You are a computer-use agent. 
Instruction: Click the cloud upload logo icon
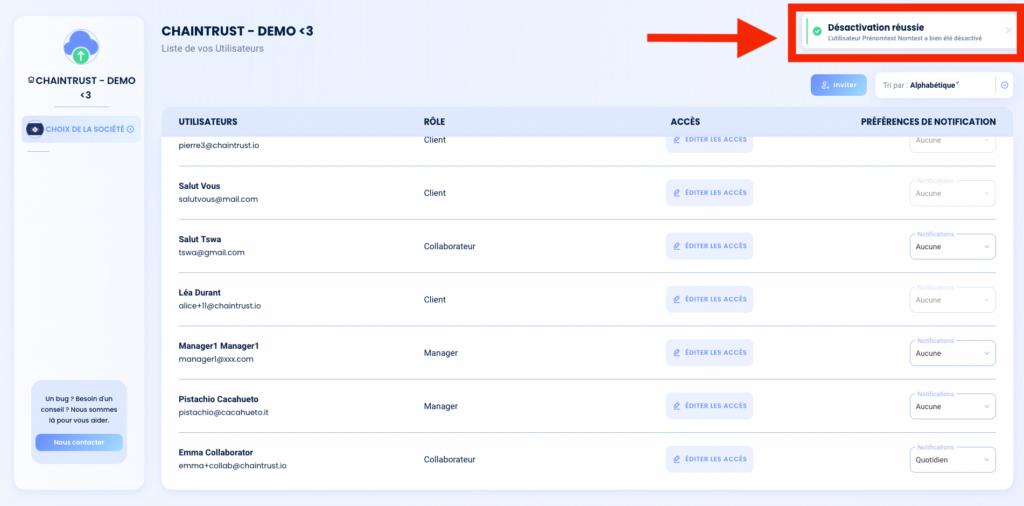pyautogui.click(x=80, y=47)
